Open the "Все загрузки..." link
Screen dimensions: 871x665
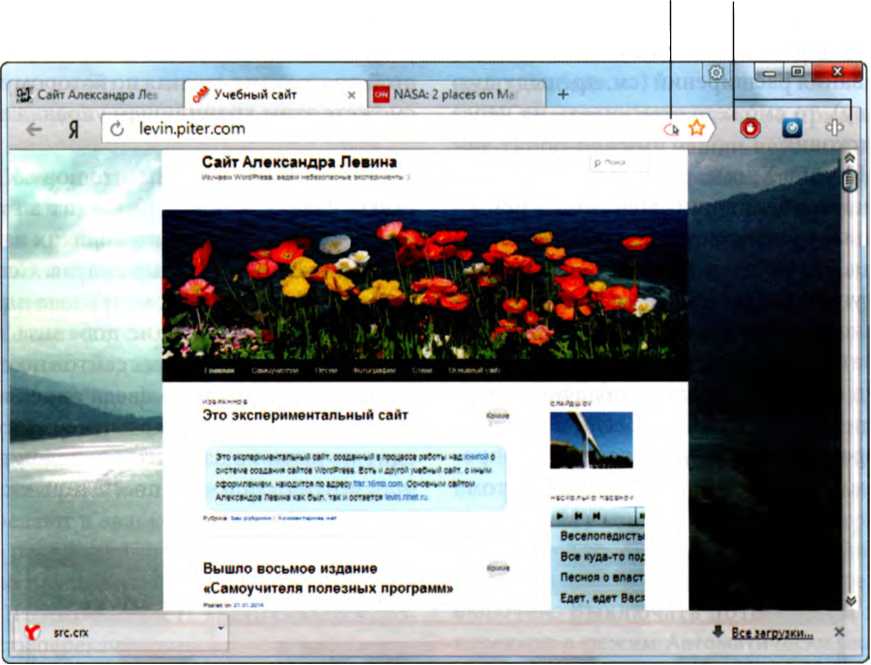[770, 633]
